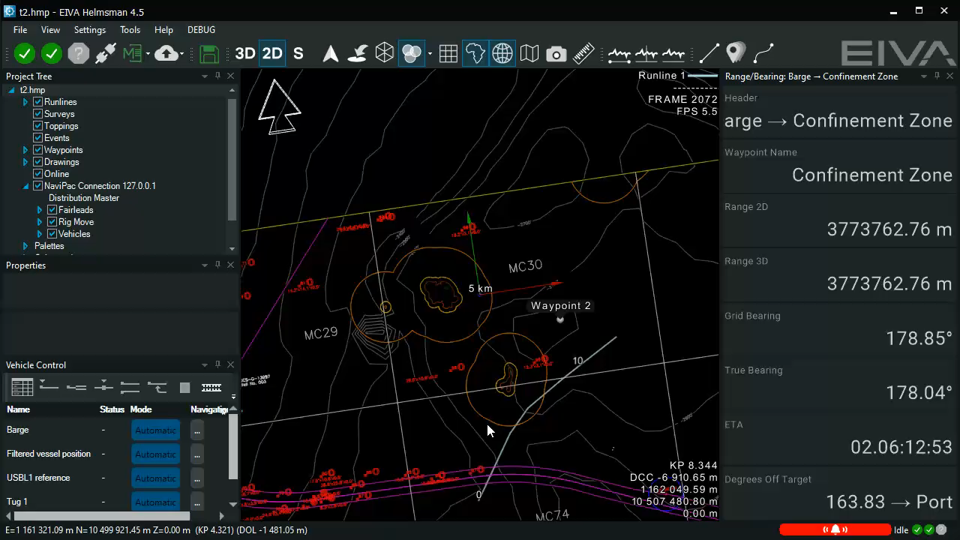Open the cloud upload dropdown arrow
Viewport: 960px width, 540px height.
(183, 54)
